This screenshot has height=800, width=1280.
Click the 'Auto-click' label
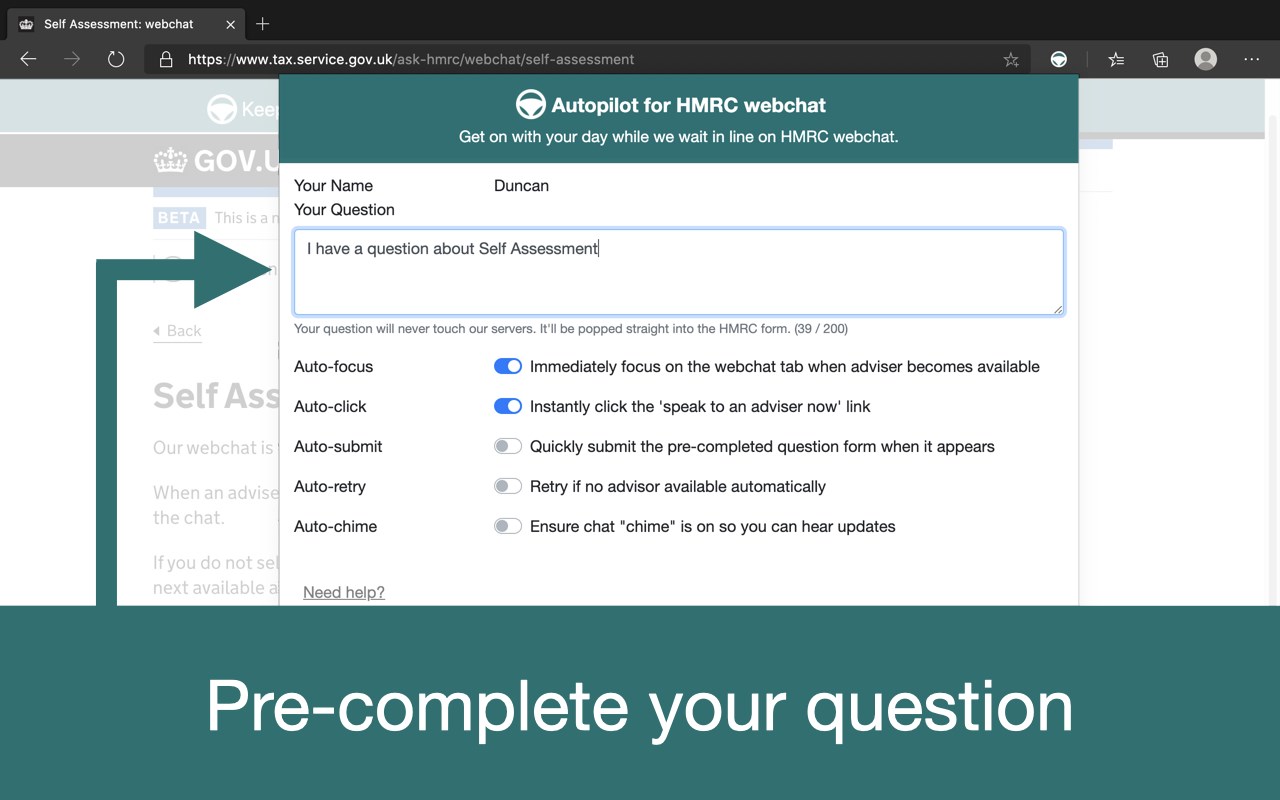click(330, 407)
